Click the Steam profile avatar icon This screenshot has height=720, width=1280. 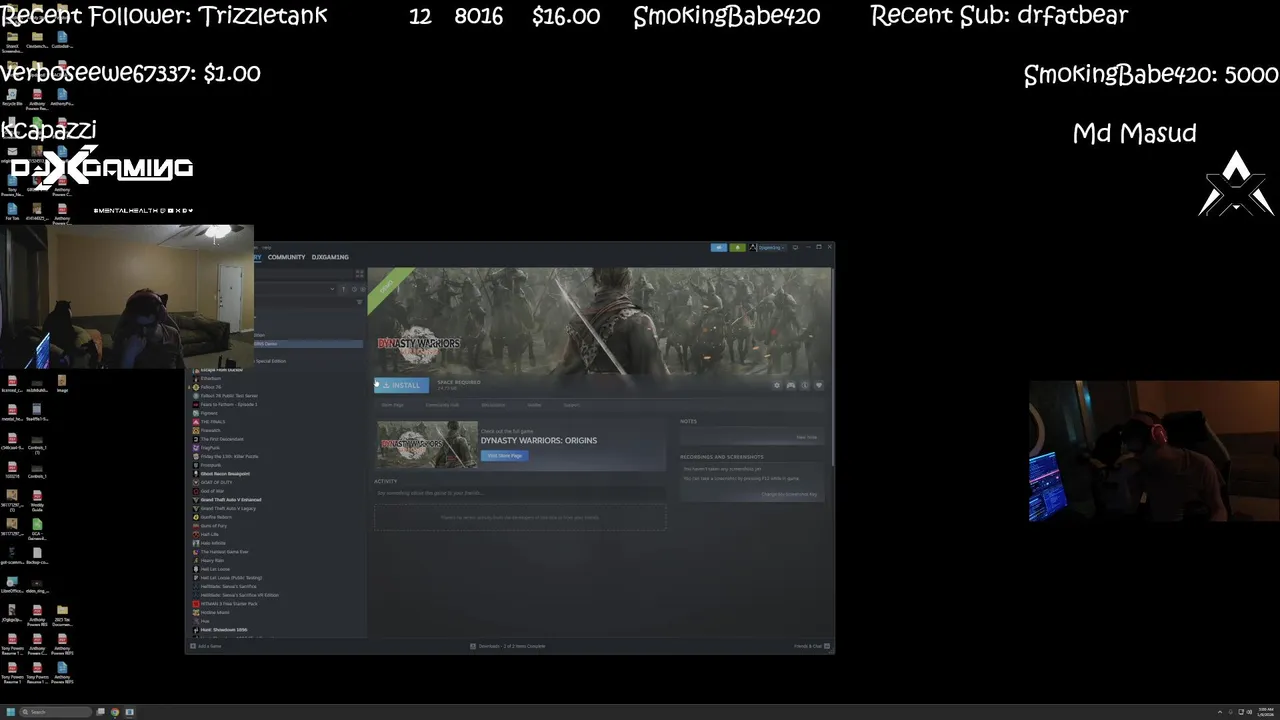point(755,247)
